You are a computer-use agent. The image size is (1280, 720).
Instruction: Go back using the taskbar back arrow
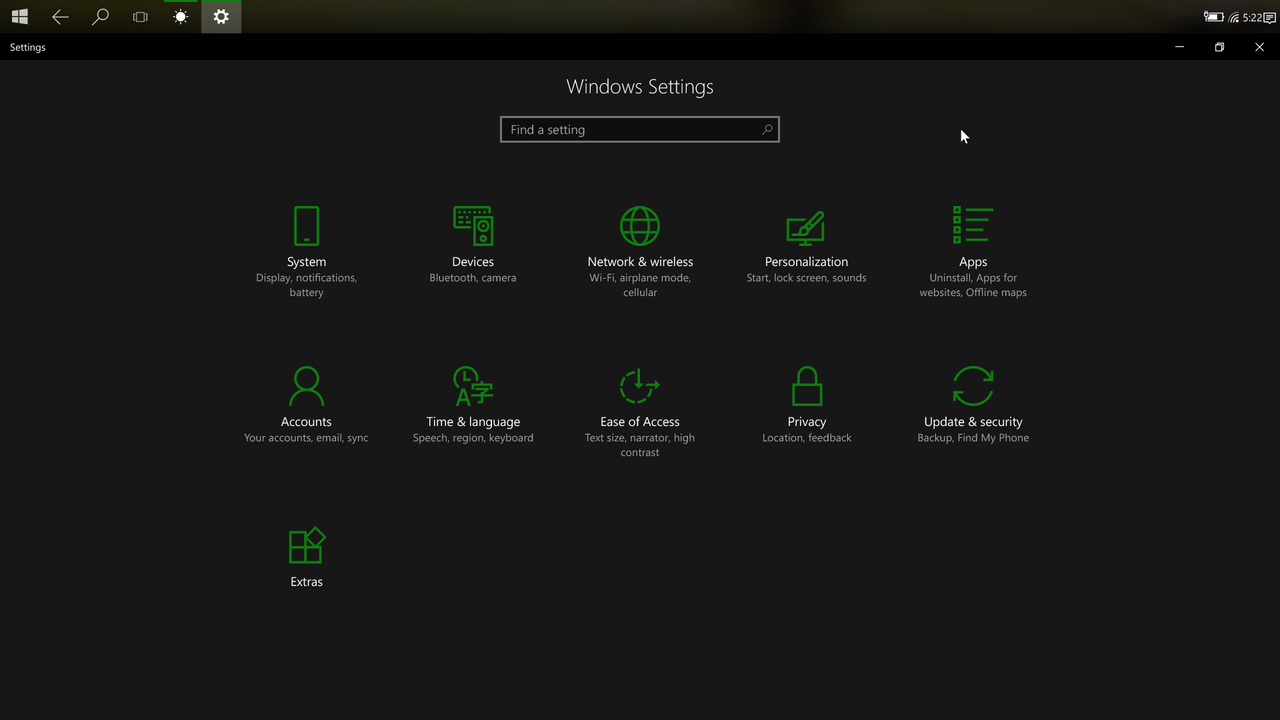[x=60, y=17]
